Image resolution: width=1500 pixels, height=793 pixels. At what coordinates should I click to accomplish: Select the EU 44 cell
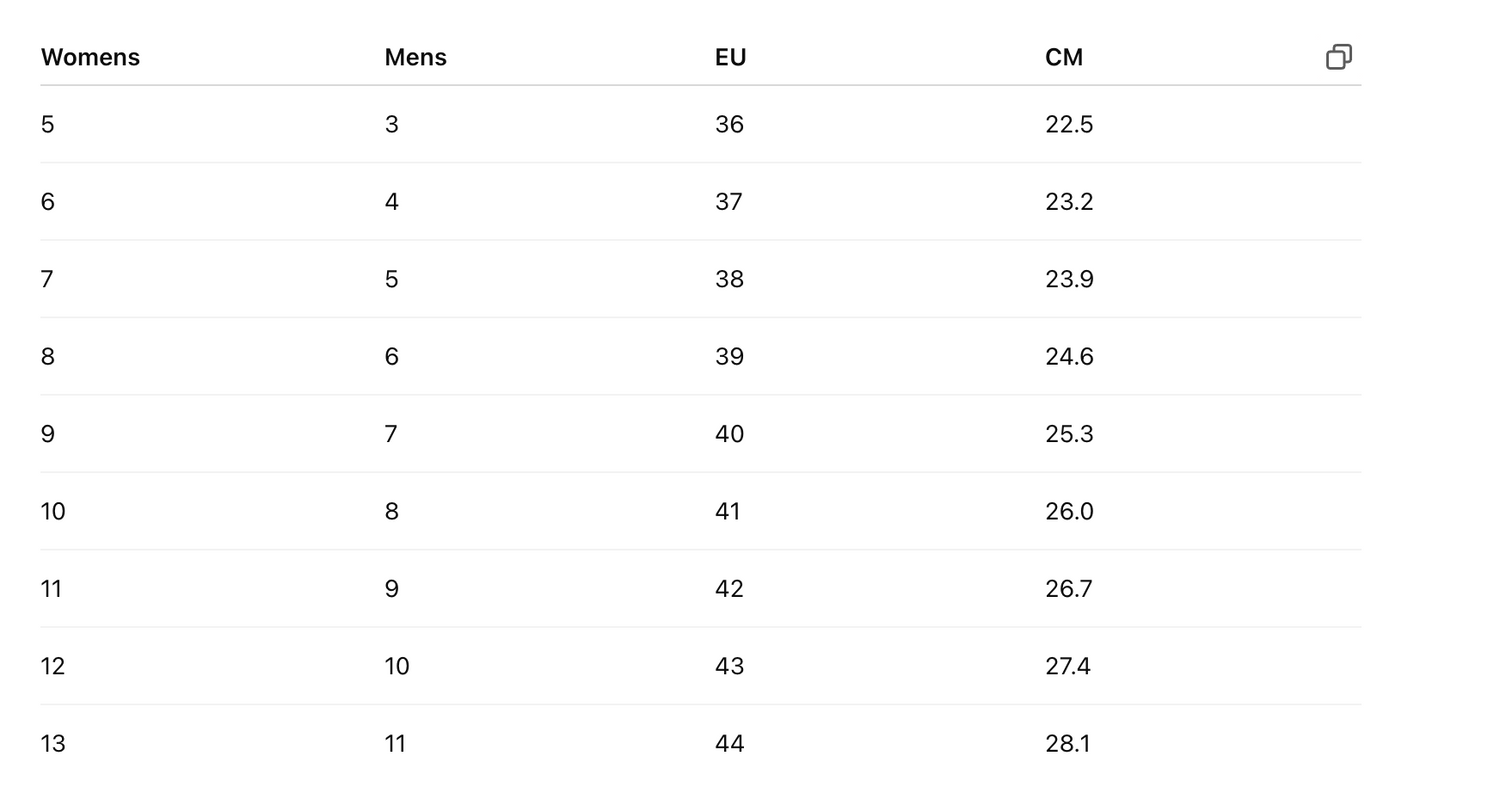729,744
